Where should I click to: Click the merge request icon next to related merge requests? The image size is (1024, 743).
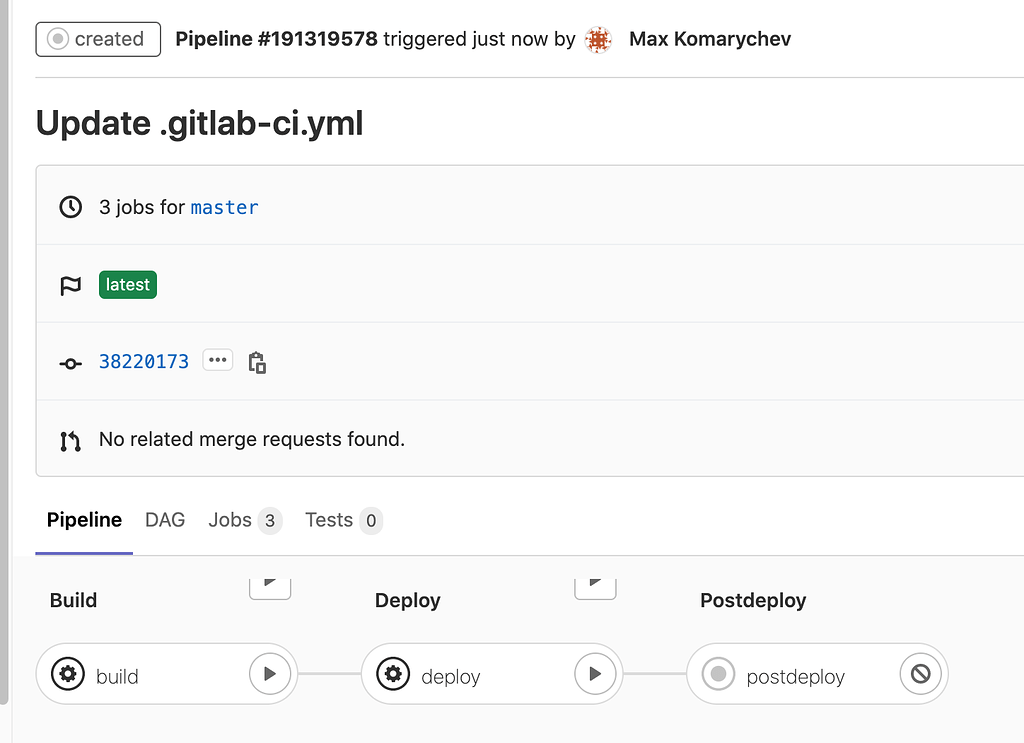[70, 438]
